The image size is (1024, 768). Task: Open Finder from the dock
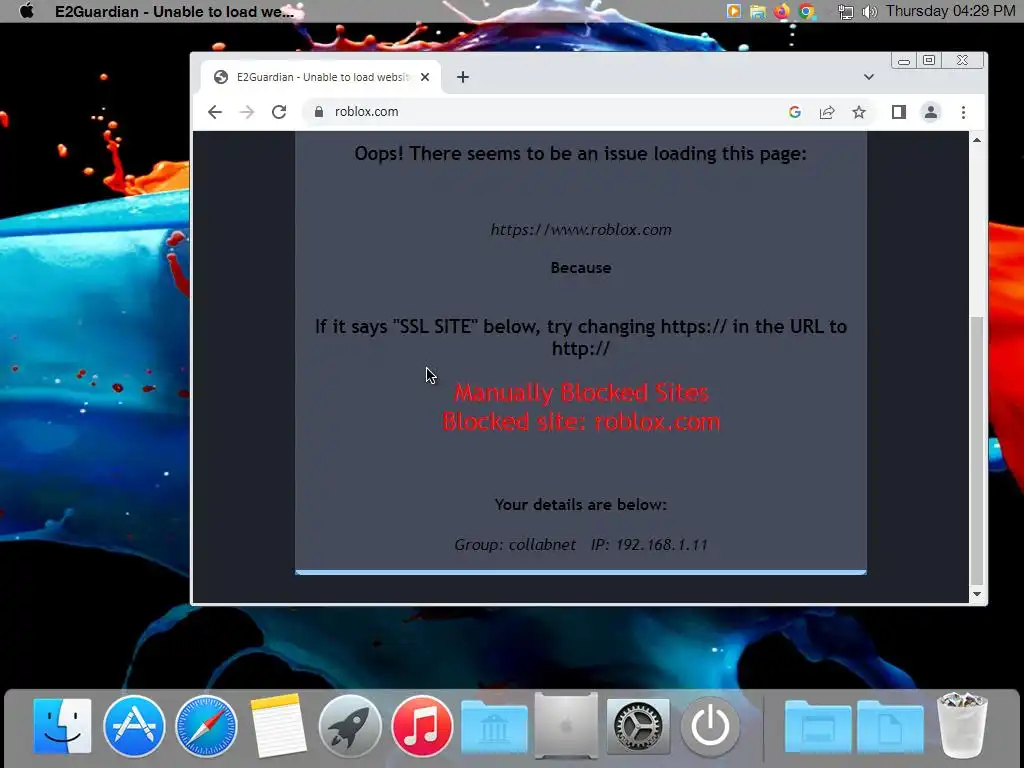point(63,726)
